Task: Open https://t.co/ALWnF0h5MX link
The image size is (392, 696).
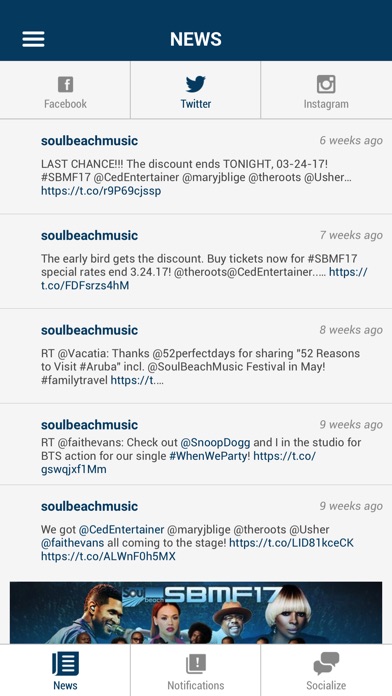Action: pyautogui.click(x=108, y=556)
